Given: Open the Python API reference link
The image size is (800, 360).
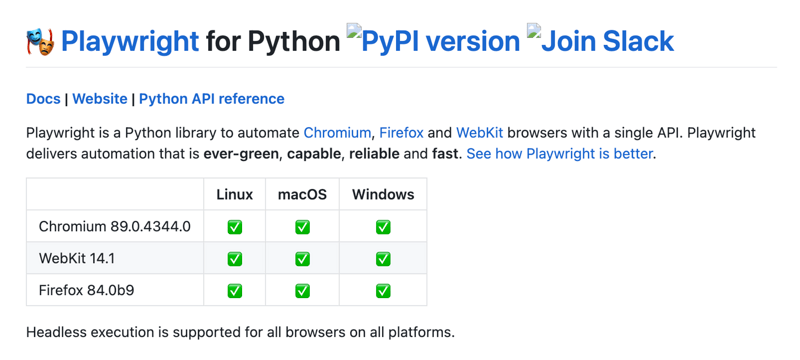Looking at the screenshot, I should click(212, 98).
